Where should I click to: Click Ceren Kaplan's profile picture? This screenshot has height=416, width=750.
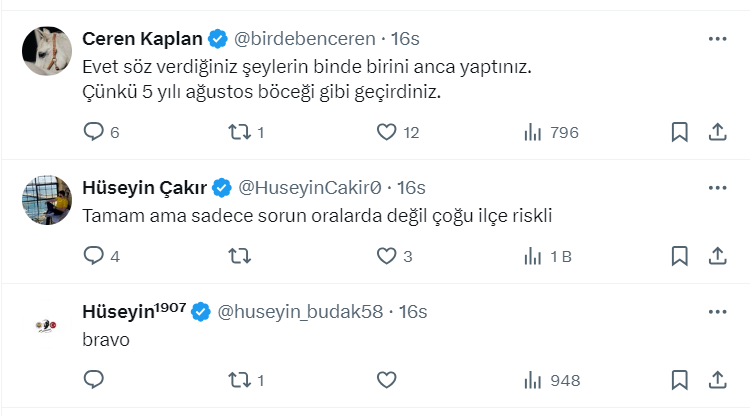coord(46,51)
